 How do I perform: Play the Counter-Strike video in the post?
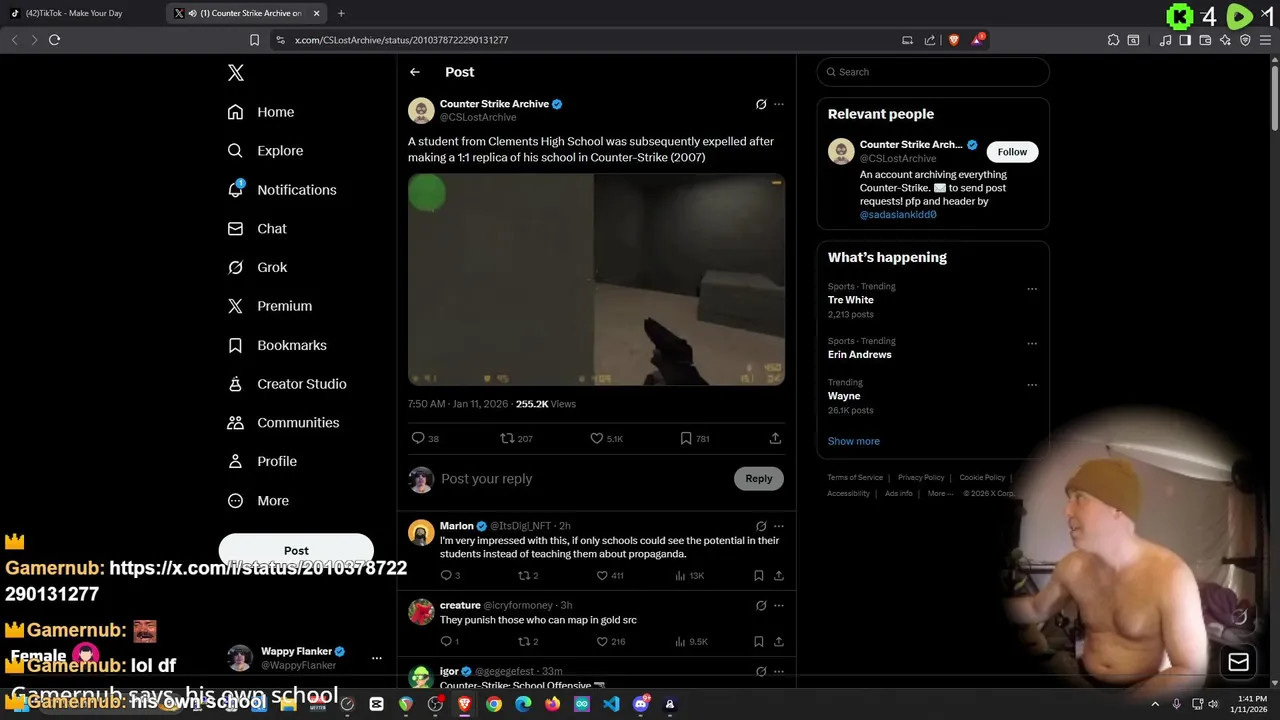coord(596,280)
